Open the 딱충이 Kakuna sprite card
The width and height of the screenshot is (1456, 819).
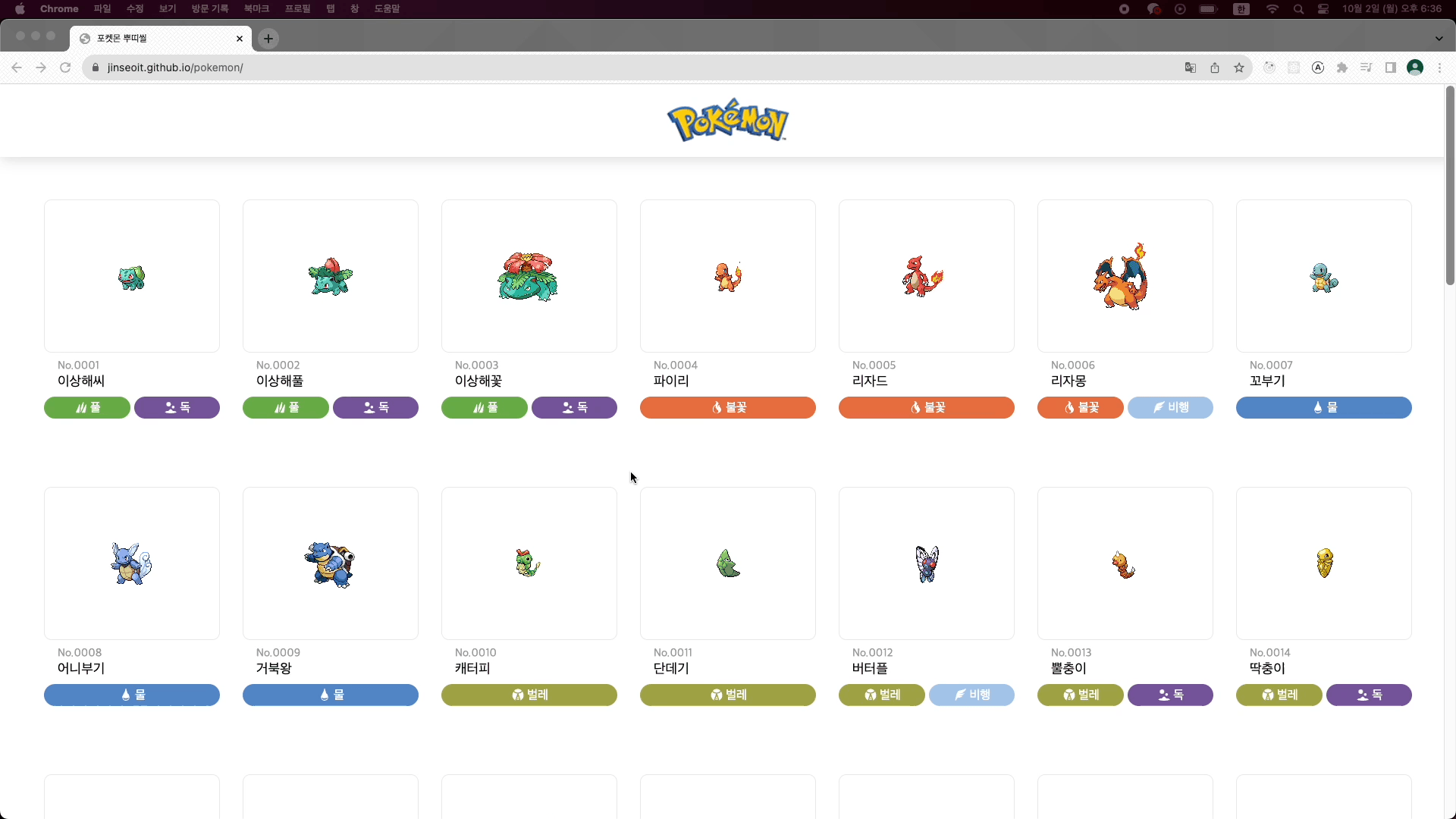pyautogui.click(x=1324, y=563)
